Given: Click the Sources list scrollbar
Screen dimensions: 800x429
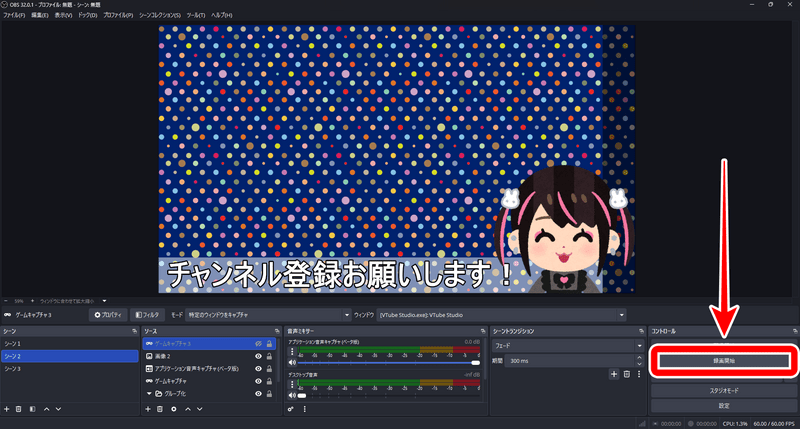Looking at the screenshot, I should pyautogui.click(x=279, y=360).
